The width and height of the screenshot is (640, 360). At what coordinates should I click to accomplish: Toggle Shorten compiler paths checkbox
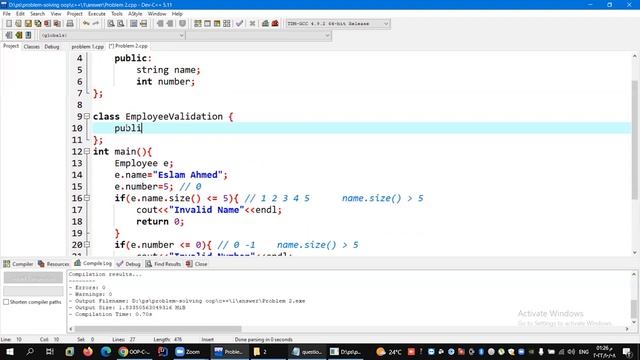tap(6, 302)
